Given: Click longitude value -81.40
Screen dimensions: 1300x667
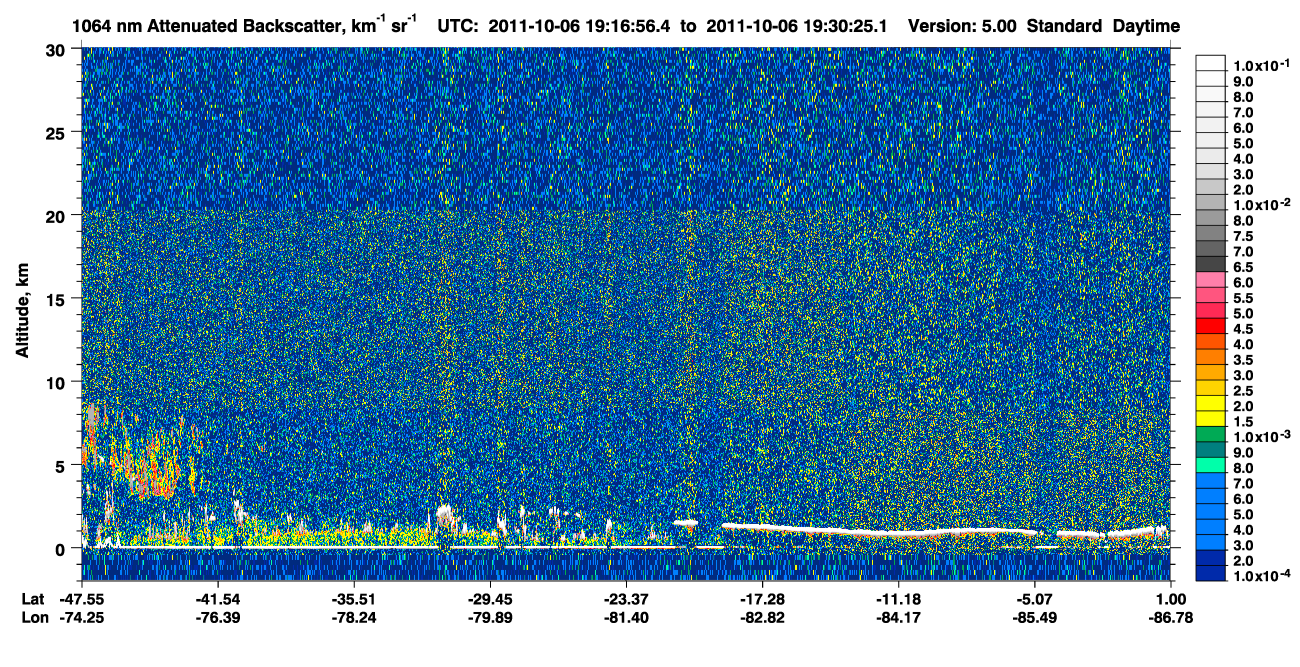Looking at the screenshot, I should [625, 617].
